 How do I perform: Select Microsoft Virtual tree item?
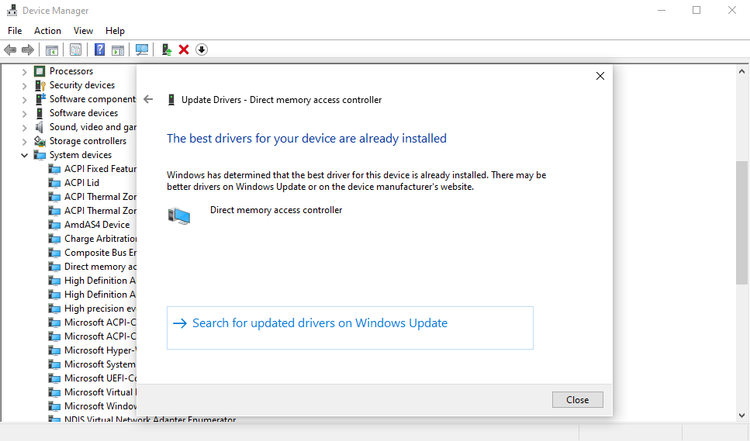pyautogui.click(x=100, y=392)
